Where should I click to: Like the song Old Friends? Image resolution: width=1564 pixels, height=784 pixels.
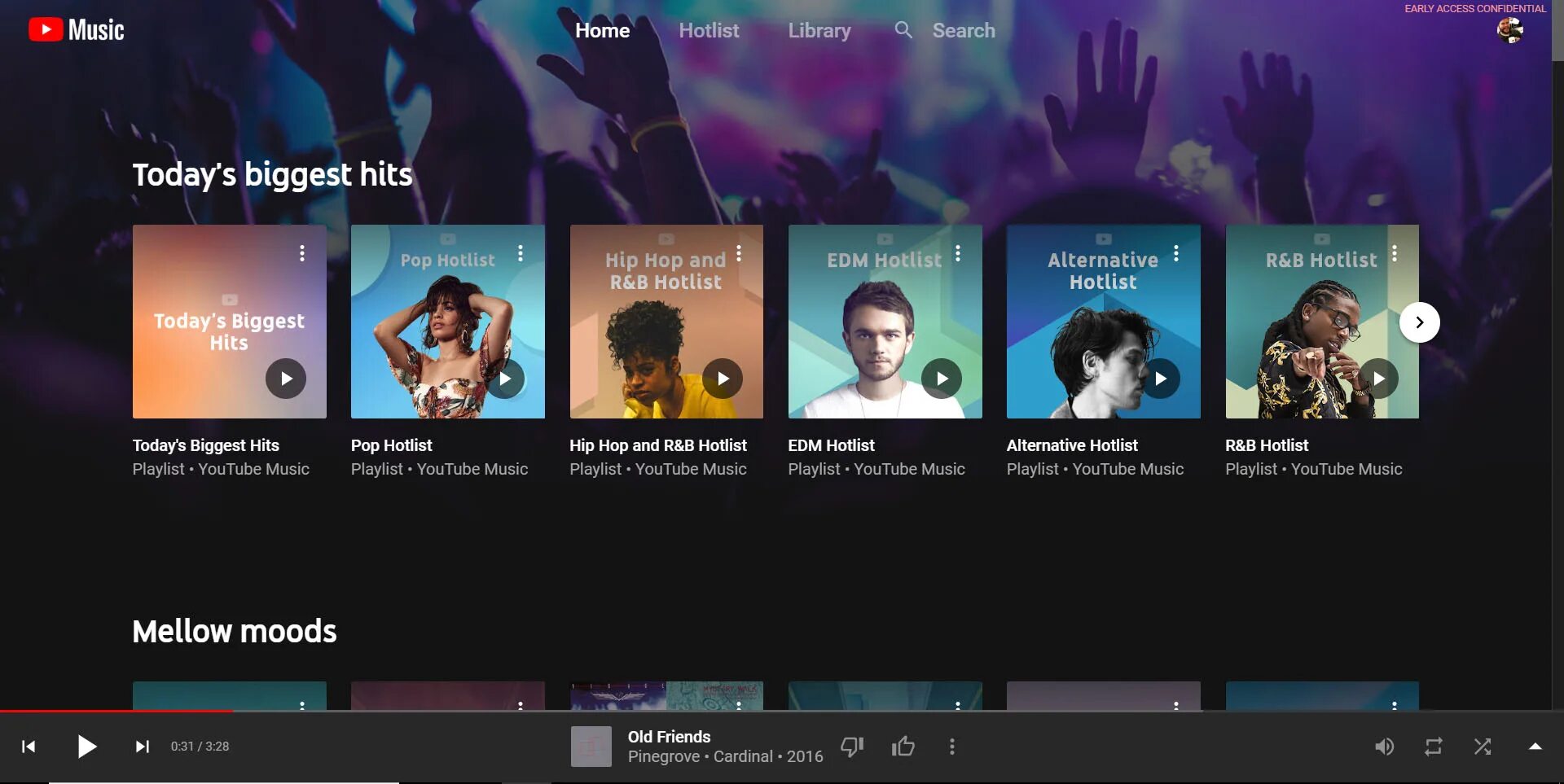903,747
